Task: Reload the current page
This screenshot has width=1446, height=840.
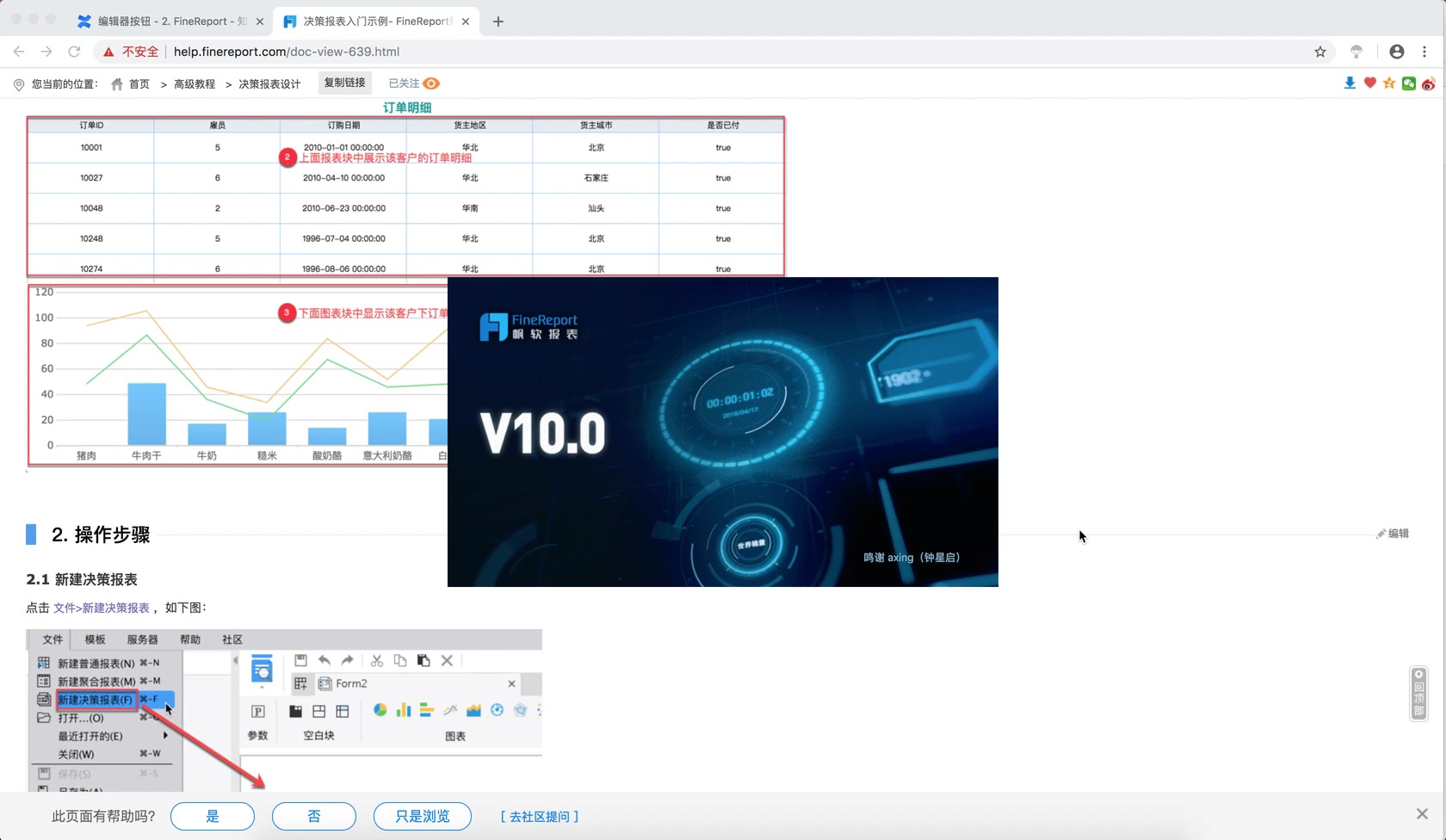Action: (x=74, y=52)
